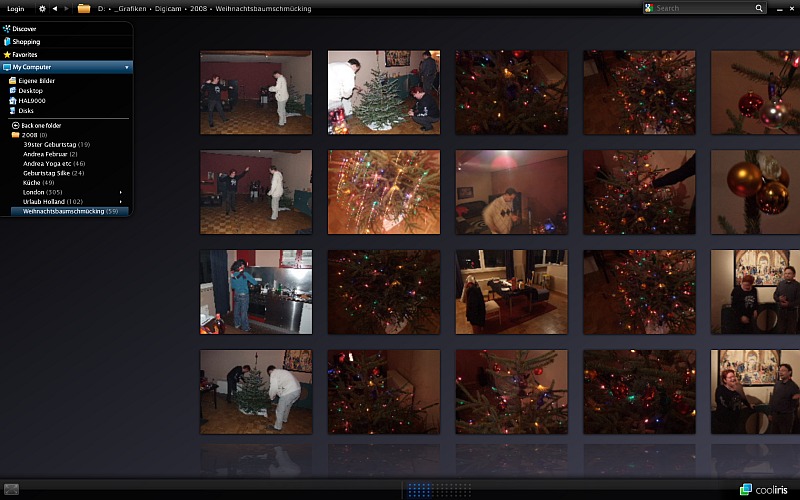Click the Cooliris logo
800x500 pixels.
tap(766, 489)
